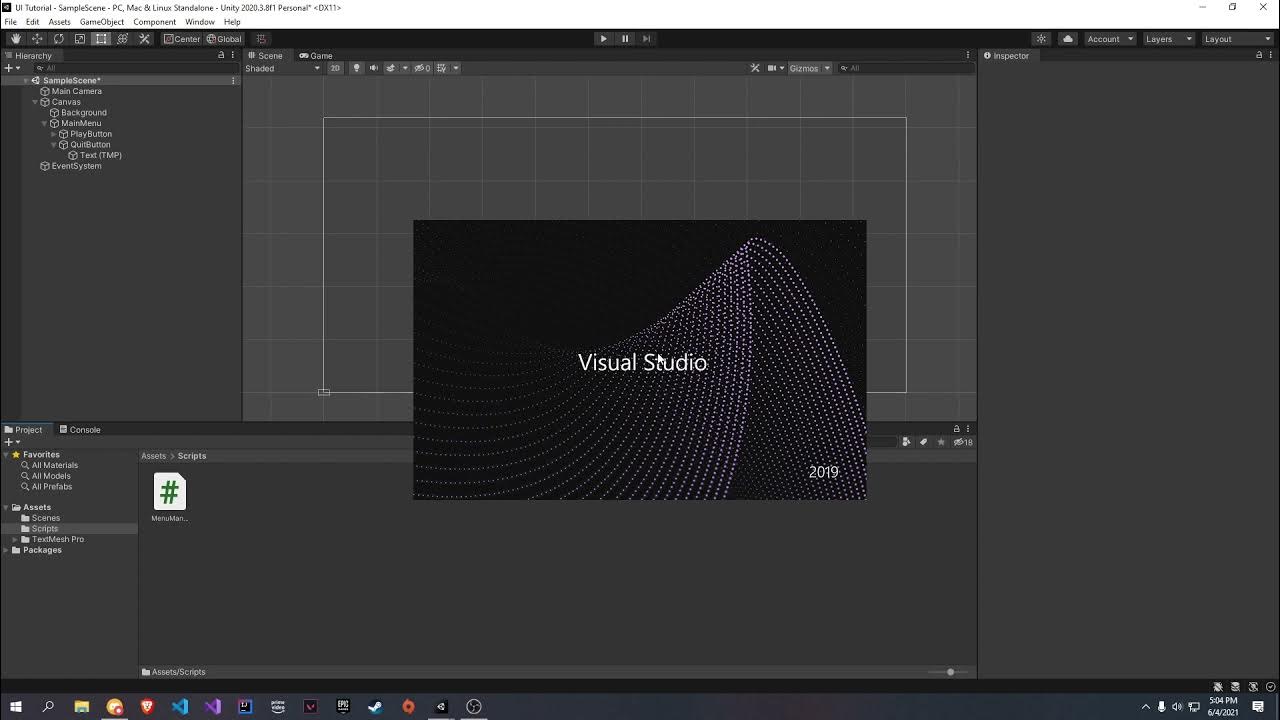This screenshot has width=1280, height=720.
Task: Open the Window menu
Action: coord(200,22)
